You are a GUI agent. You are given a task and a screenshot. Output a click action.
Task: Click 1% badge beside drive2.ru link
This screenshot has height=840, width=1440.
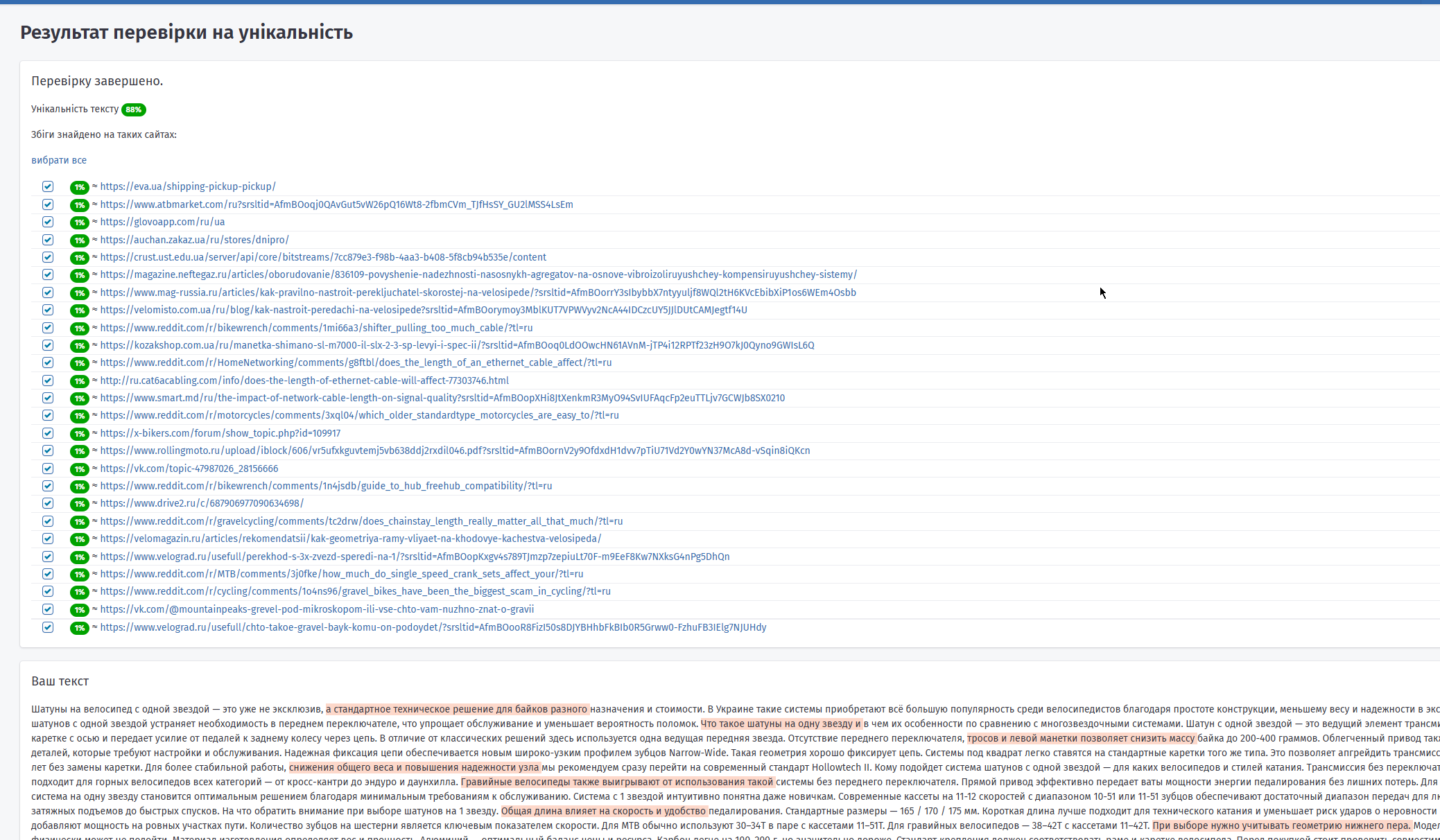click(79, 504)
